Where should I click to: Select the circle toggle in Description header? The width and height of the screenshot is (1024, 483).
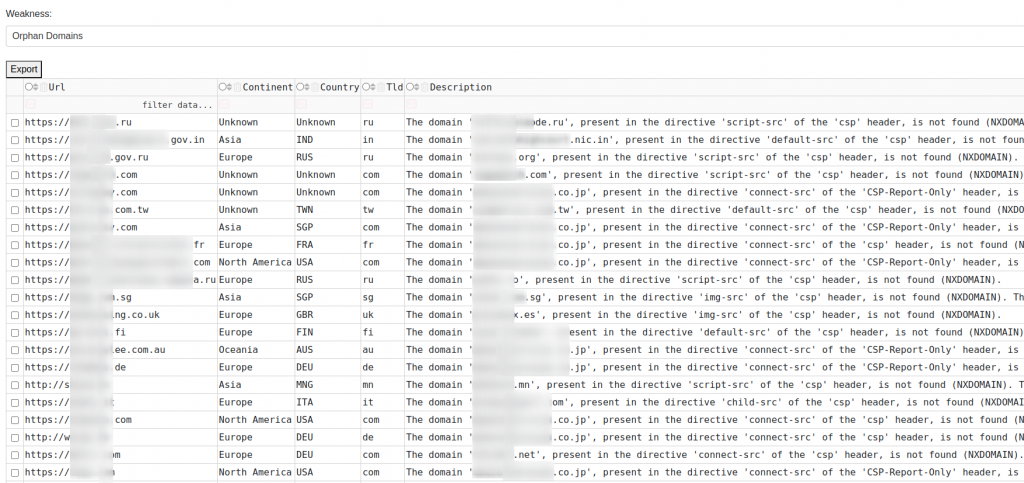point(410,87)
